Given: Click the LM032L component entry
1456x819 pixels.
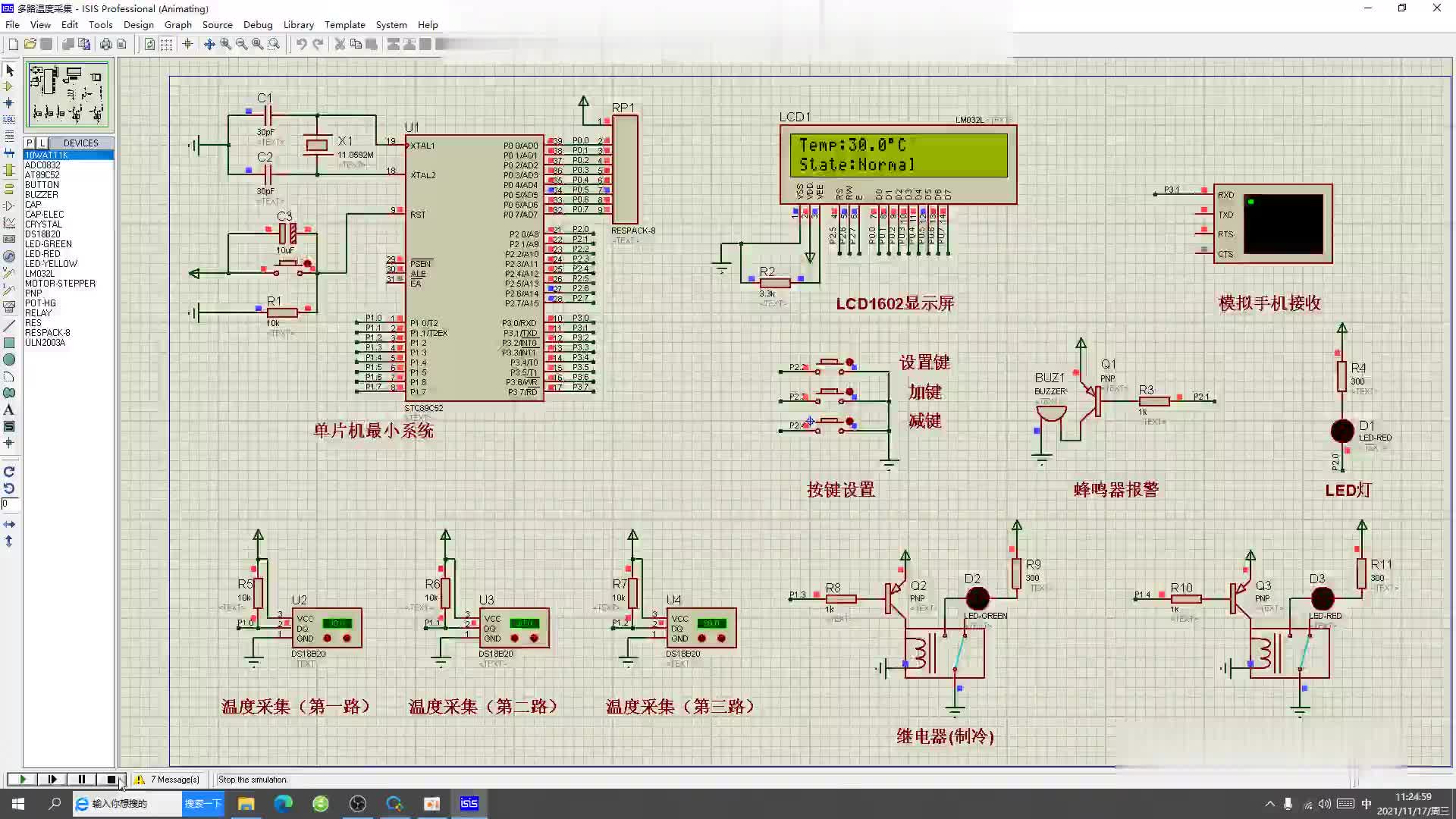Looking at the screenshot, I should (x=40, y=274).
